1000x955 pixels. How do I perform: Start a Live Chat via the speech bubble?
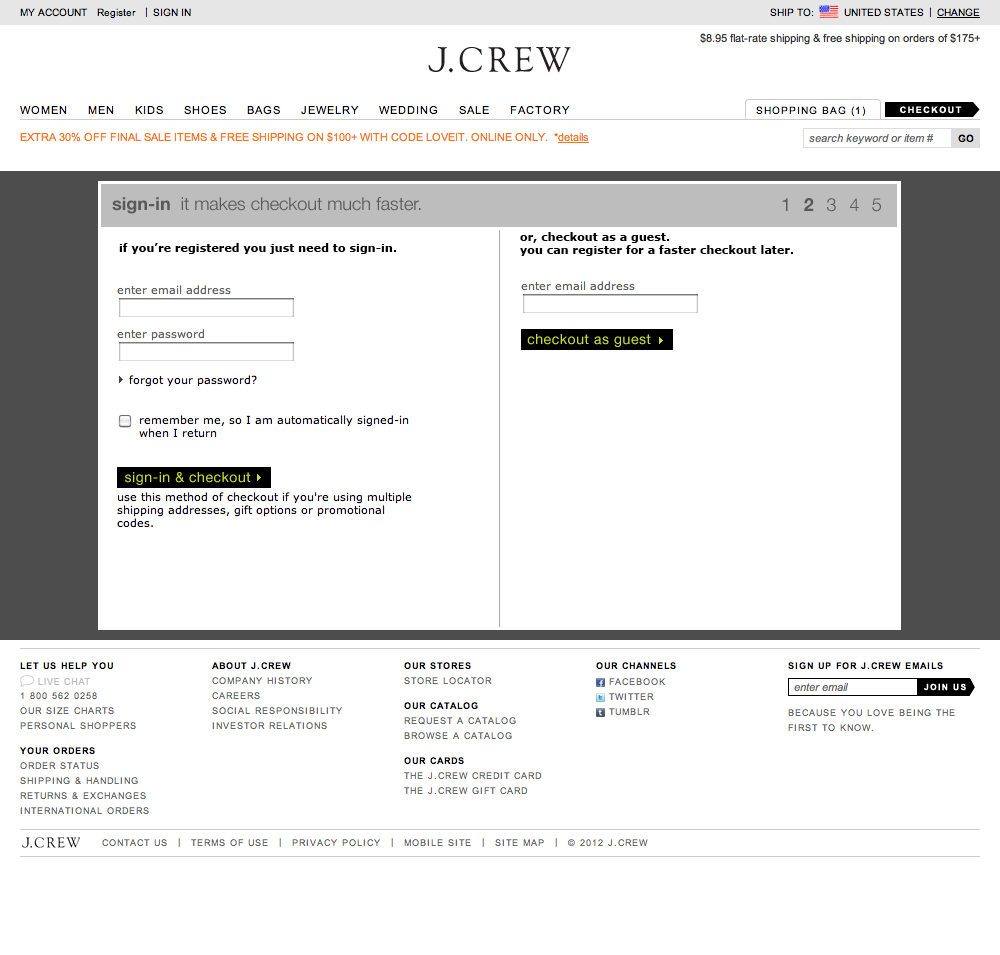pyautogui.click(x=26, y=680)
